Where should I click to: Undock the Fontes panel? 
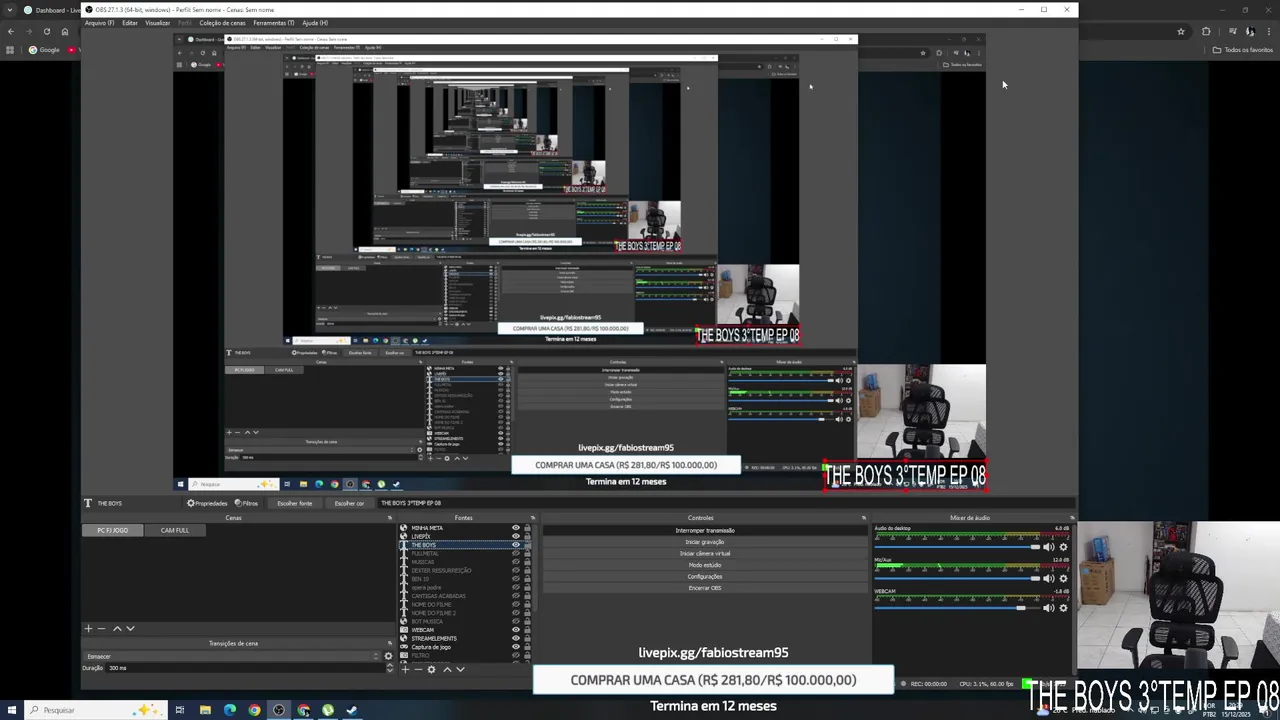[532, 518]
